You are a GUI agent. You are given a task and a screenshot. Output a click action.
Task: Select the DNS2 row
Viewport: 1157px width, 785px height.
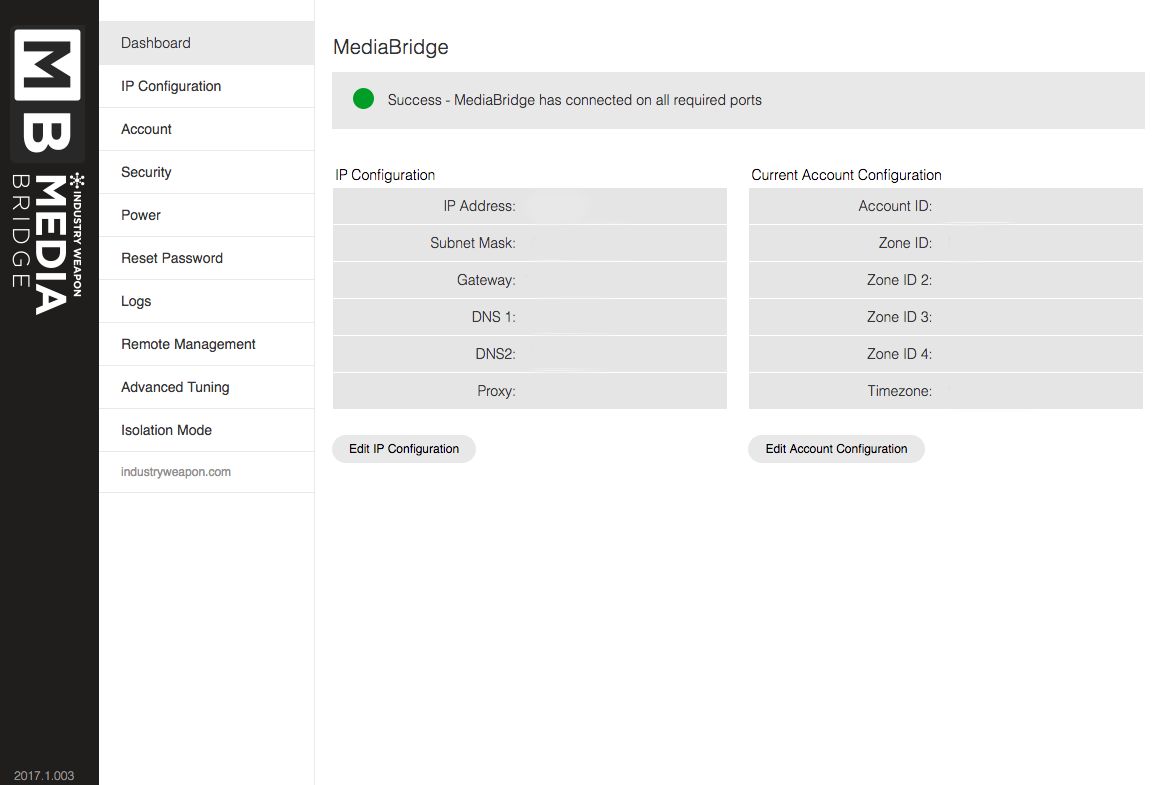click(x=530, y=354)
